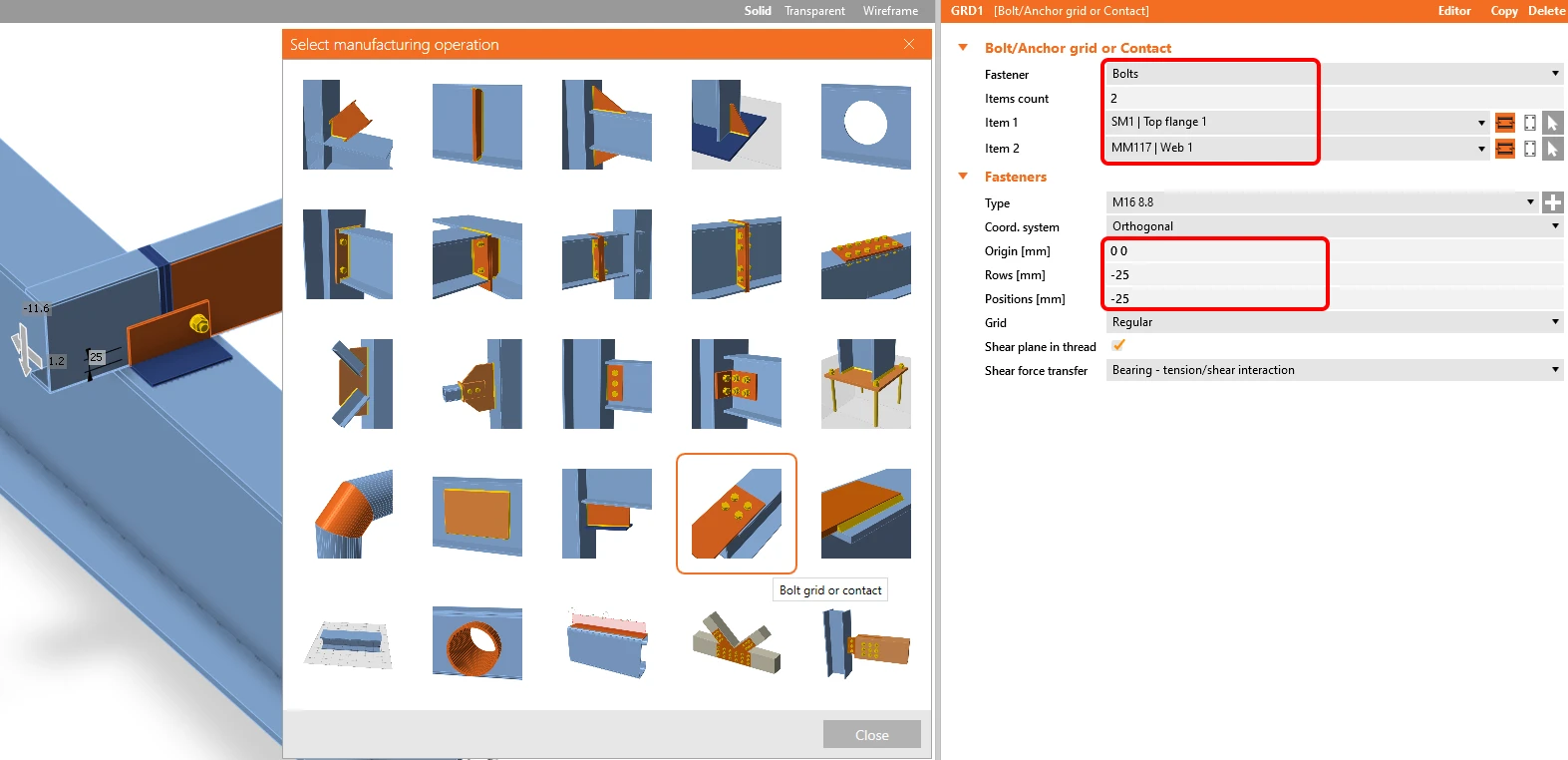The height and width of the screenshot is (760, 1568).
Task: Switch view to Transparent mode
Action: click(814, 11)
